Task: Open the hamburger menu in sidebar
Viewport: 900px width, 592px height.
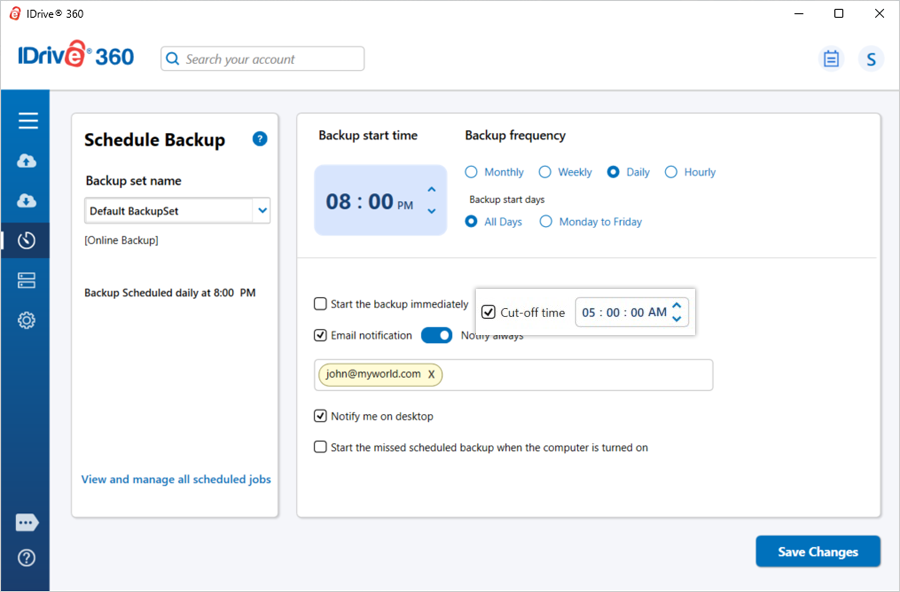Action: click(x=27, y=121)
